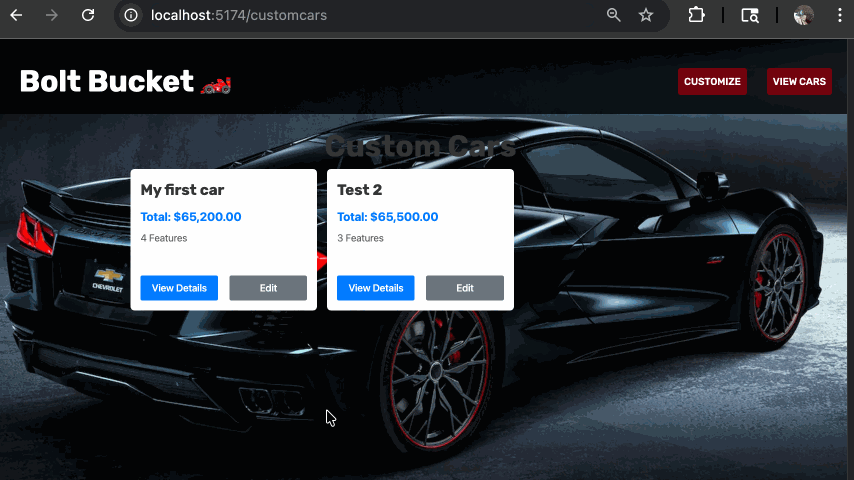Open the CUSTOMIZE navigation button

pyautogui.click(x=712, y=82)
